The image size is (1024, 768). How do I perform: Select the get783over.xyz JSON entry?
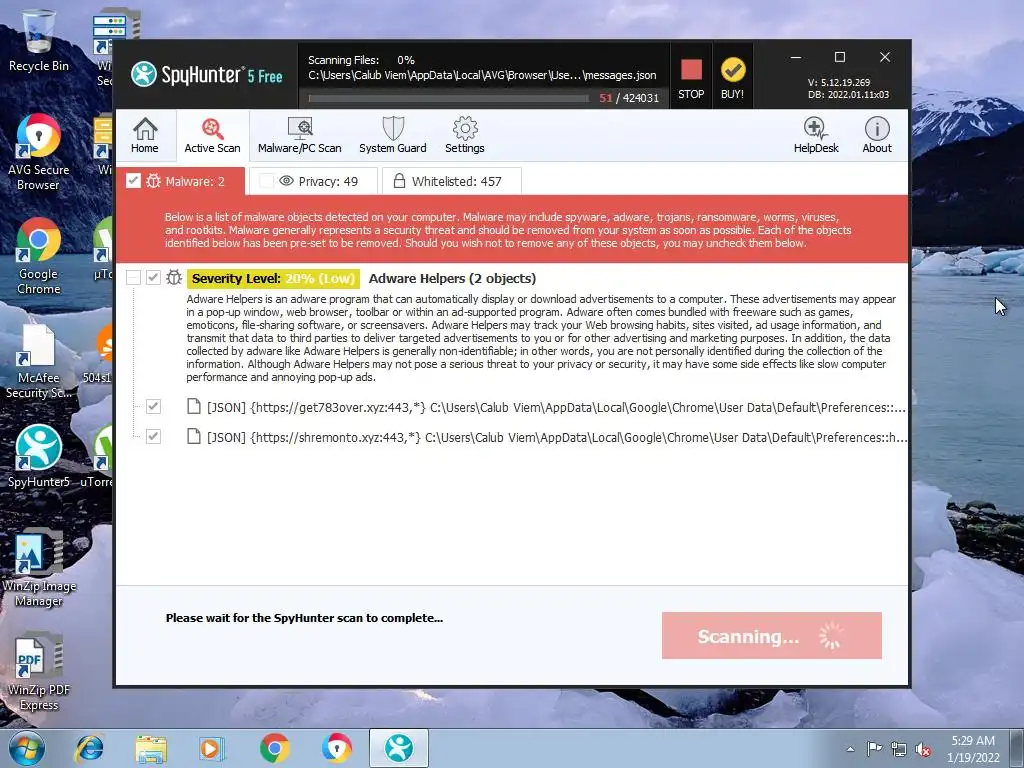click(x=546, y=407)
